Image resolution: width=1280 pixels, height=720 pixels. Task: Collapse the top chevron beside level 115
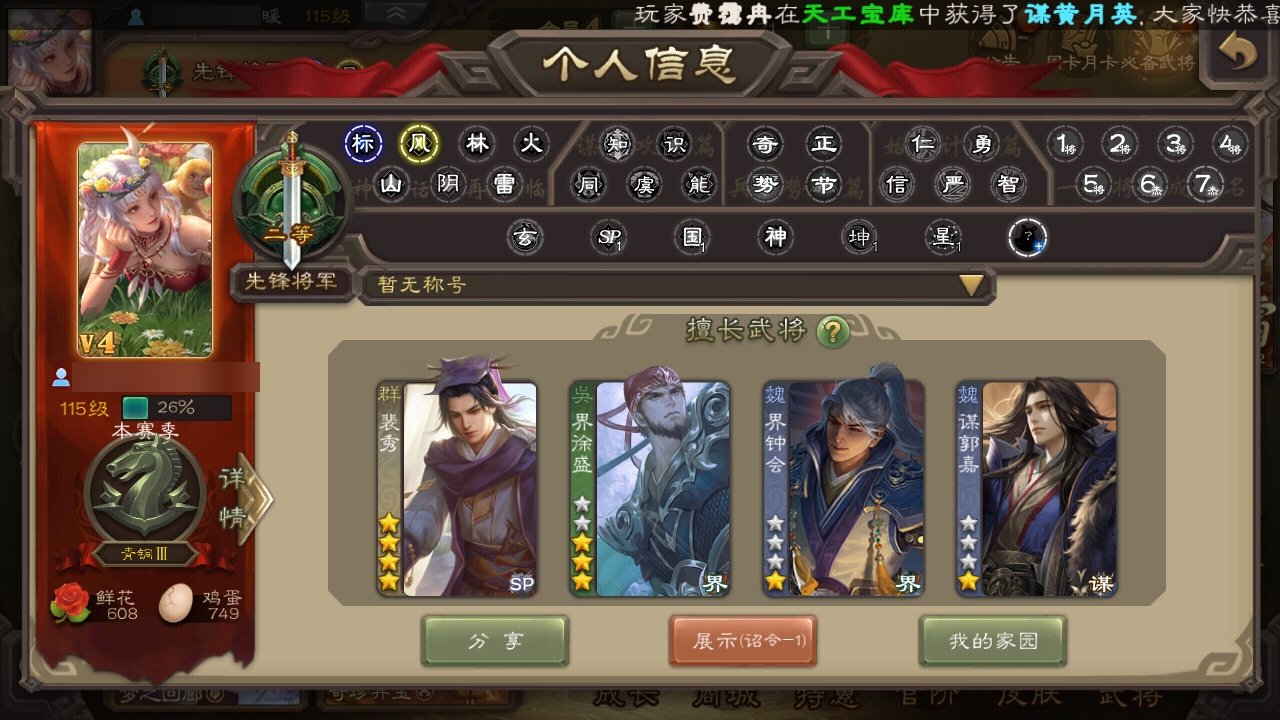(394, 14)
